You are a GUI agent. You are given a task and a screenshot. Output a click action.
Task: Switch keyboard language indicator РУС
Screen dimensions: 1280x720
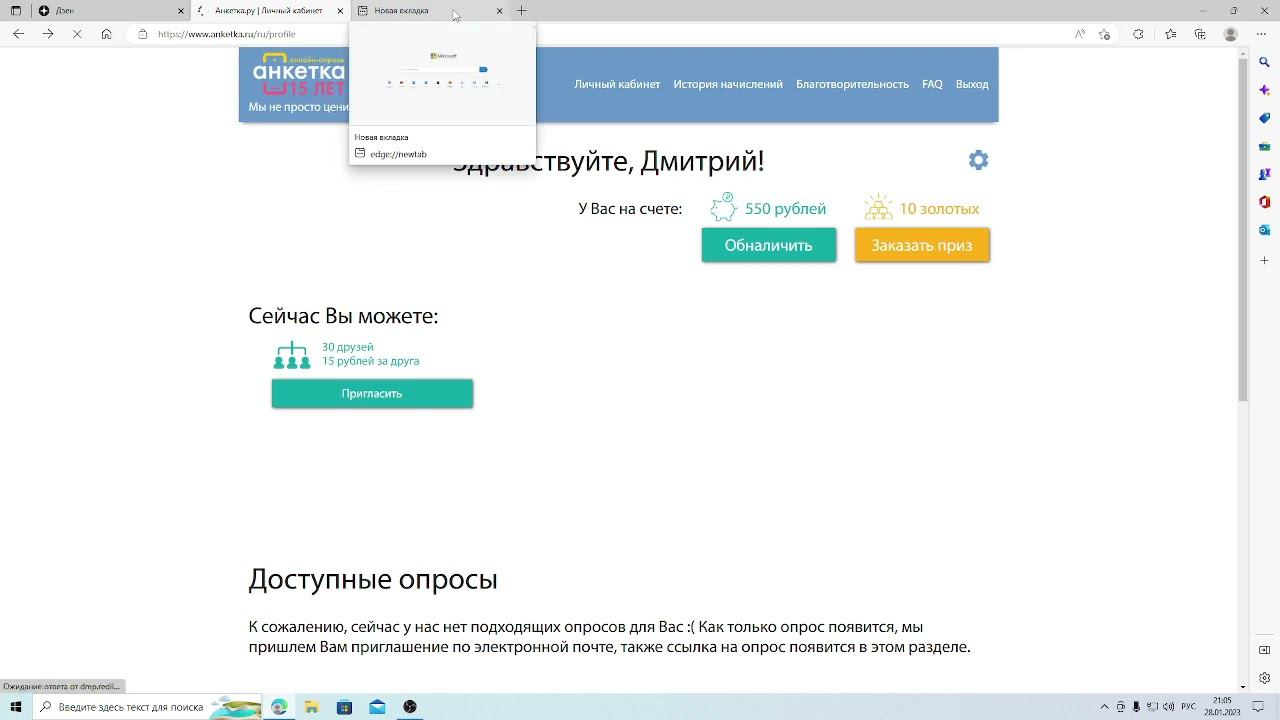point(1188,707)
